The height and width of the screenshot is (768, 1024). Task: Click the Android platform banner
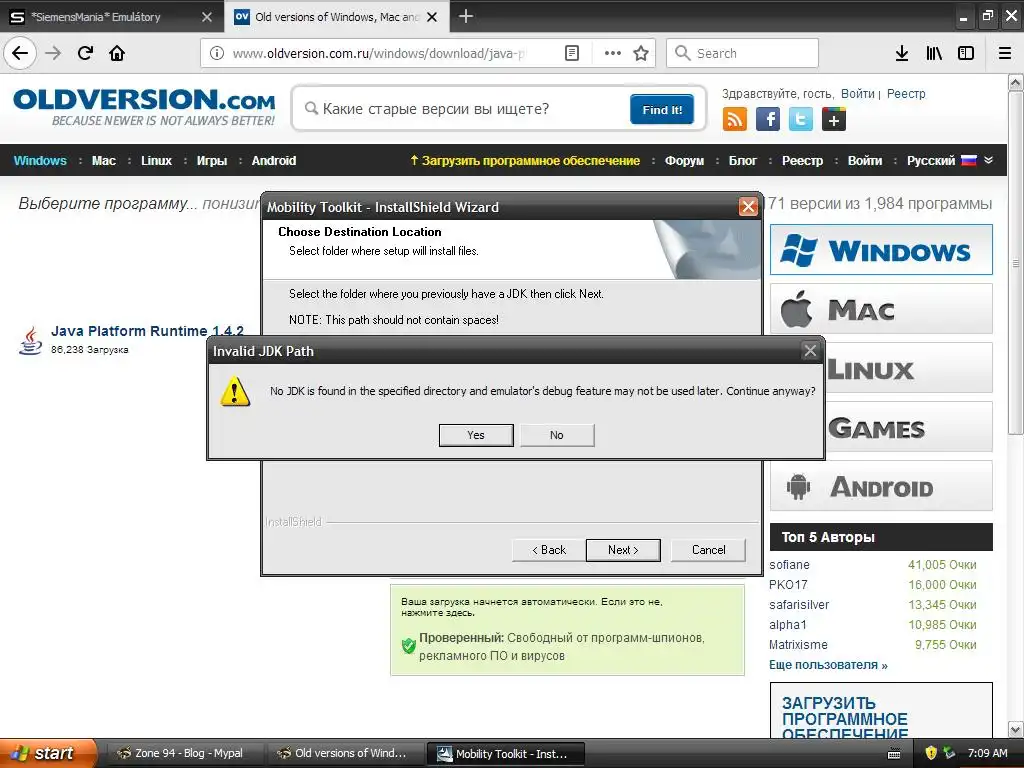pyautogui.click(x=881, y=486)
